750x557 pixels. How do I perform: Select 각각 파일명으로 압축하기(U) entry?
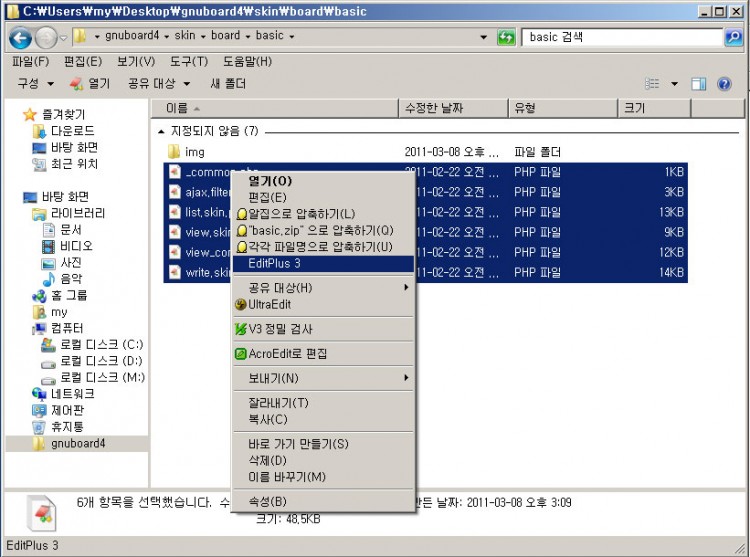coord(323,247)
